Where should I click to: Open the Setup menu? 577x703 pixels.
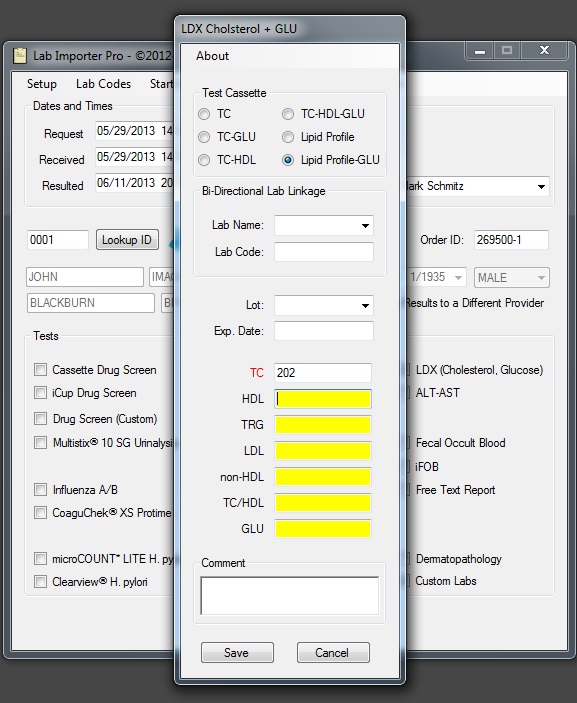[x=42, y=84]
